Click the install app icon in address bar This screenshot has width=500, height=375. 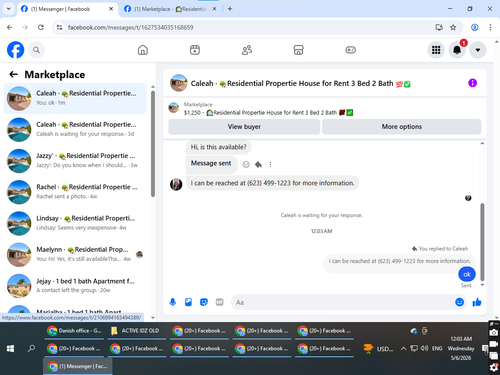(x=439, y=27)
